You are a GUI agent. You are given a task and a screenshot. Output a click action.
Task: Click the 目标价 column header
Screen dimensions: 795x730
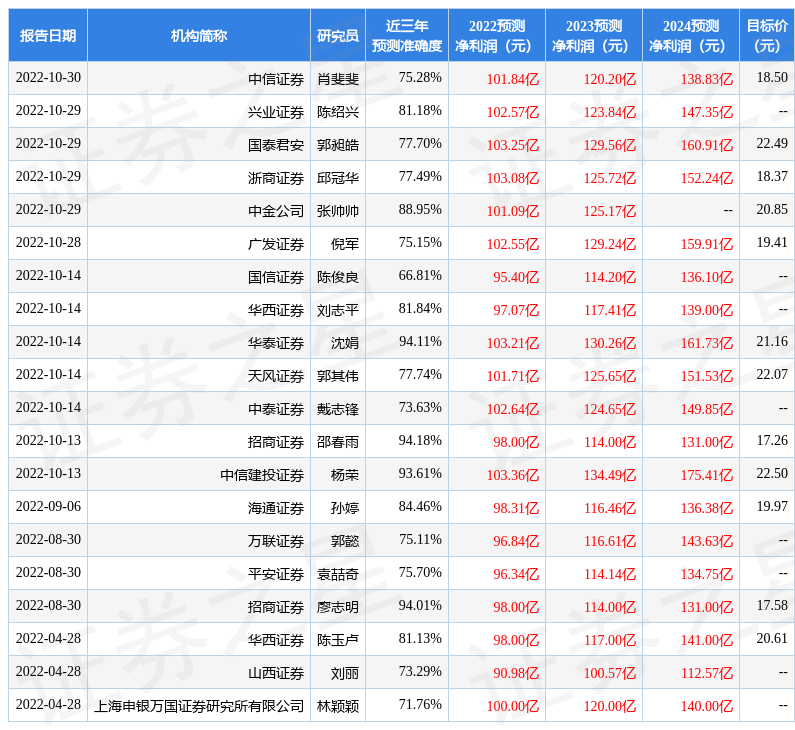(767, 35)
